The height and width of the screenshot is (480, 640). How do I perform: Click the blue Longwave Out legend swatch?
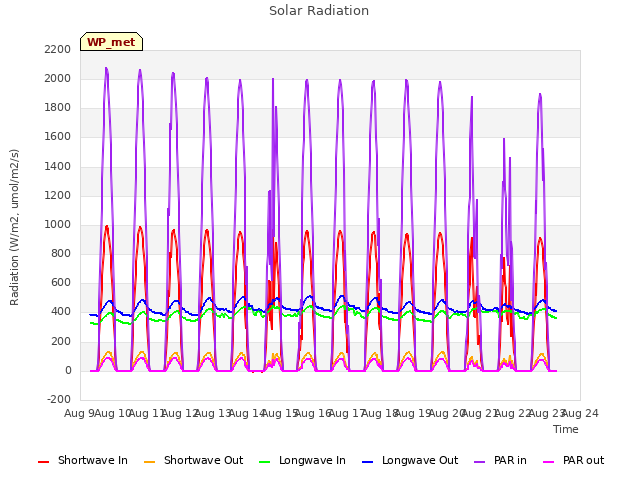368,462
